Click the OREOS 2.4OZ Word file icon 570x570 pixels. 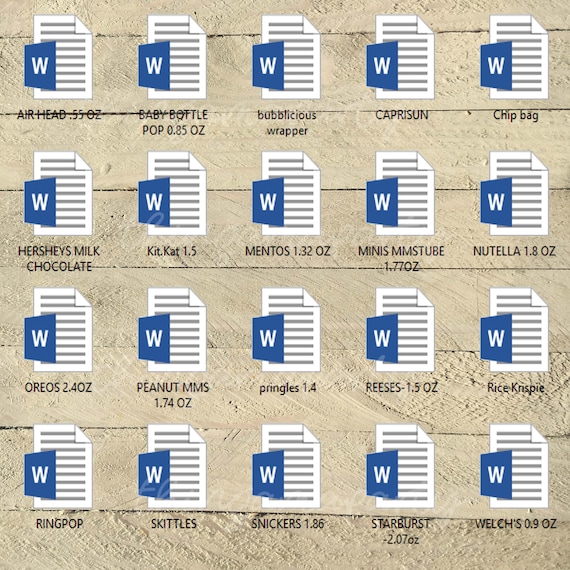click(58, 329)
